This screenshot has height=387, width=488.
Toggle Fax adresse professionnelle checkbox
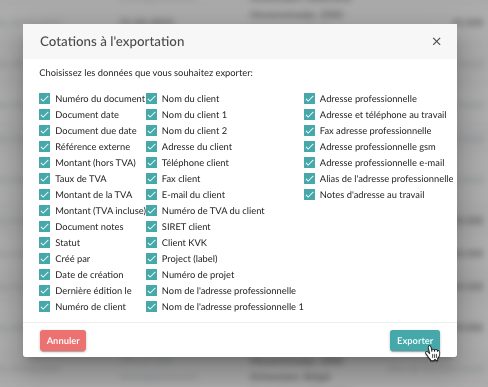point(309,131)
